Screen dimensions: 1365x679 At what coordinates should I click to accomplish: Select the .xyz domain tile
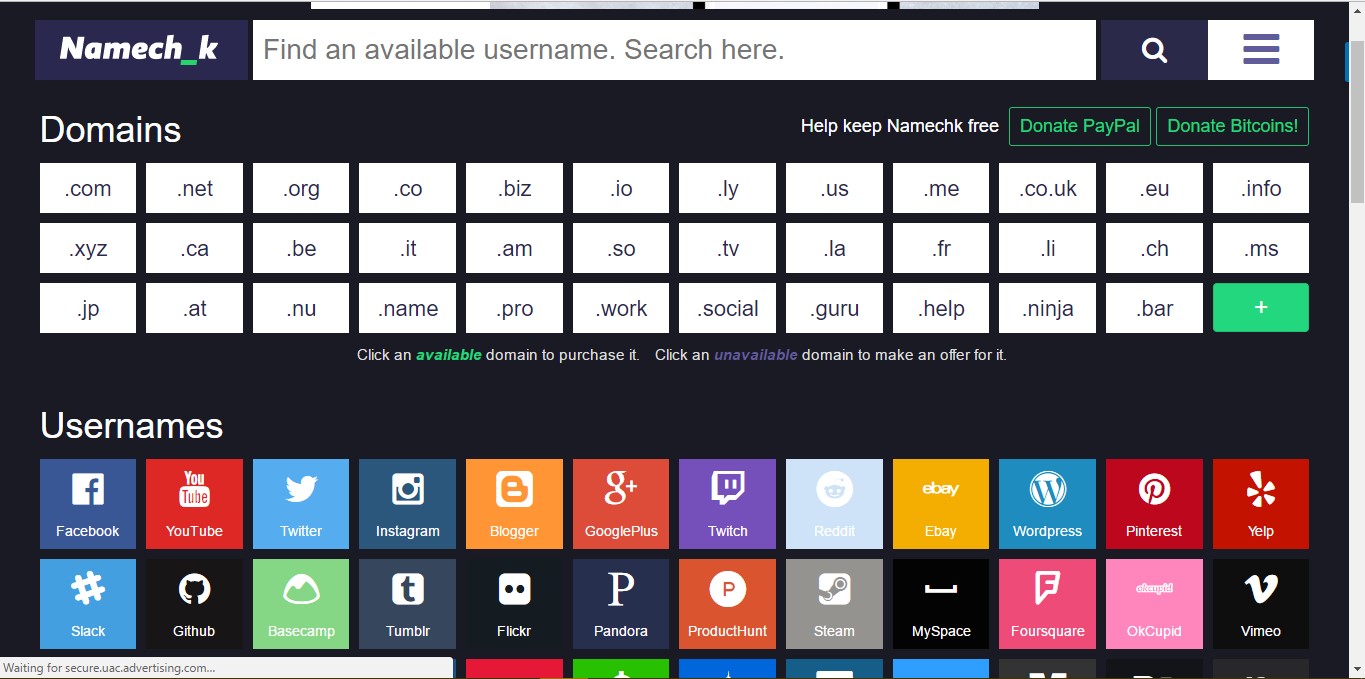point(88,248)
